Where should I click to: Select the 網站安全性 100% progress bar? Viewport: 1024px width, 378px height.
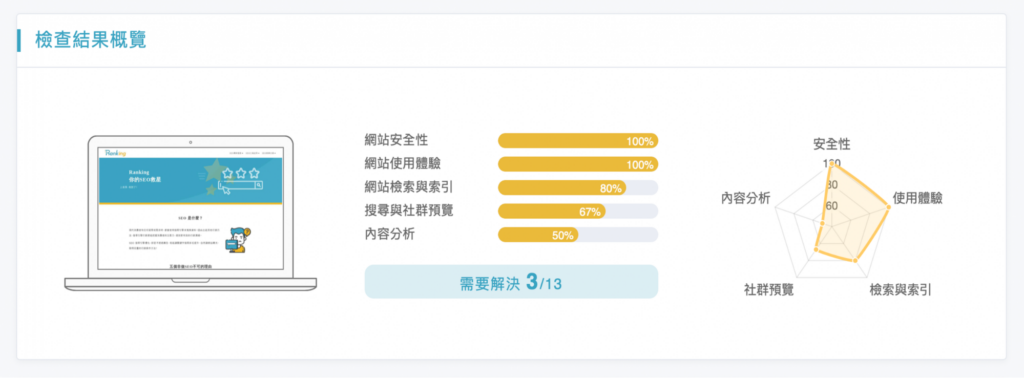click(578, 141)
